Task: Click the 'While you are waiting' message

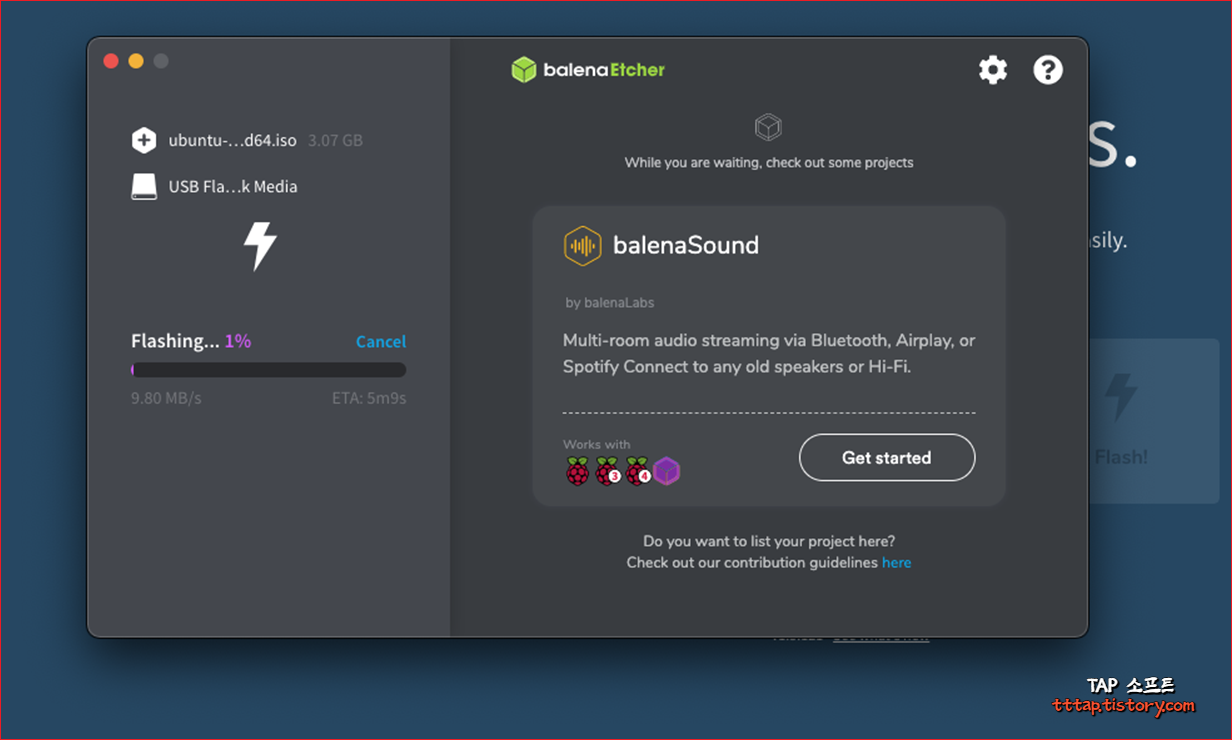Action: click(769, 162)
